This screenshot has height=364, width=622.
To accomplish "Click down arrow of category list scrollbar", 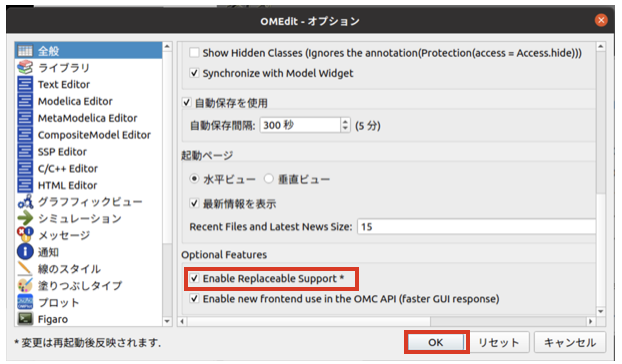I will [167, 321].
